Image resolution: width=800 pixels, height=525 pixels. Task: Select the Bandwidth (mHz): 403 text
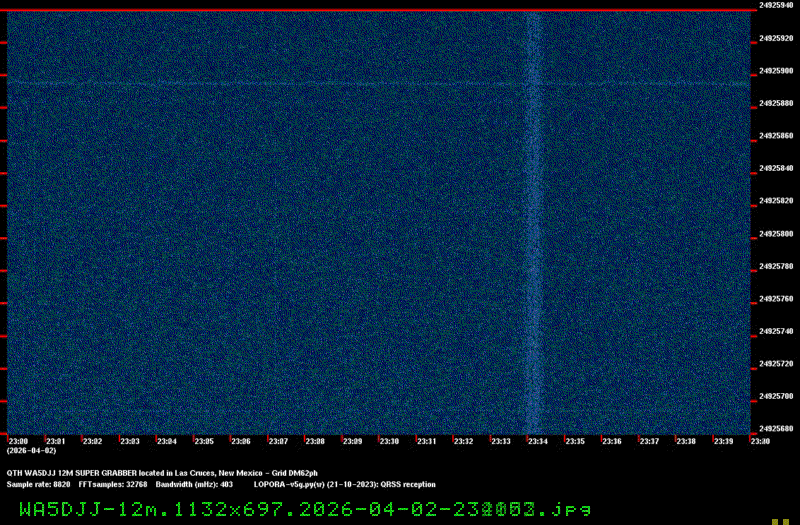click(194, 485)
